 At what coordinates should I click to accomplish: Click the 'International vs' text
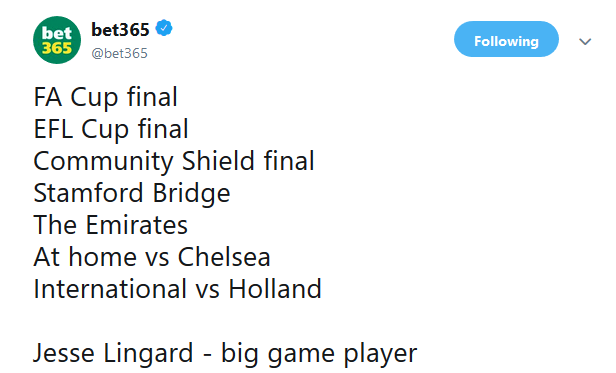click(126, 289)
